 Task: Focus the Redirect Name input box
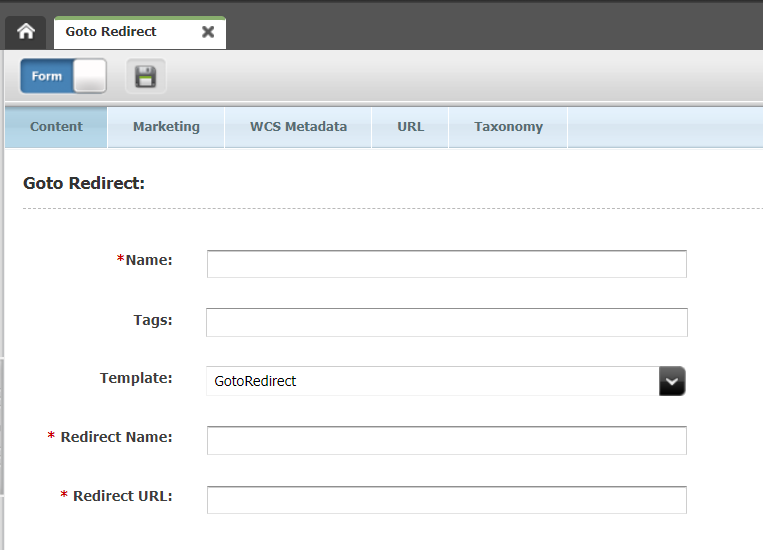pyautogui.click(x=446, y=440)
